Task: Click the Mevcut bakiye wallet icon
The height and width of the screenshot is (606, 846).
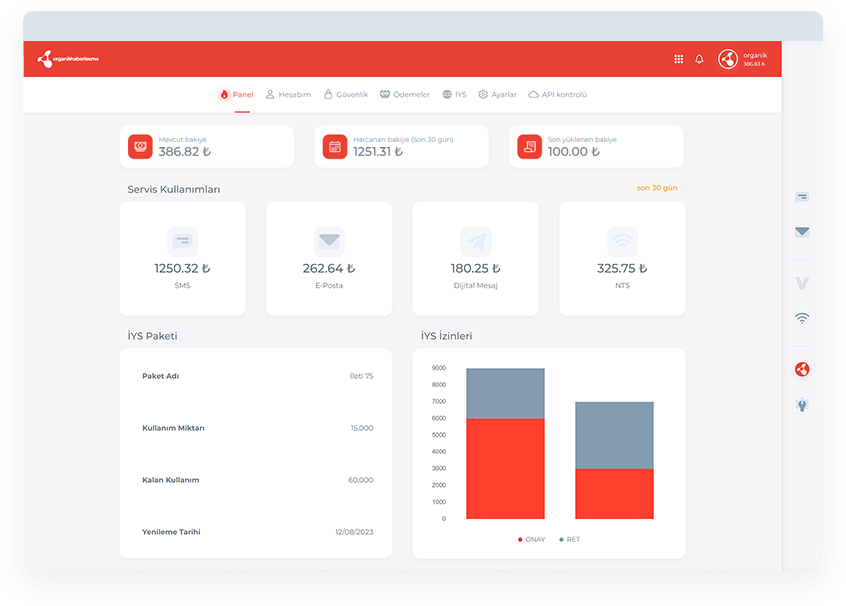Action: (140, 147)
